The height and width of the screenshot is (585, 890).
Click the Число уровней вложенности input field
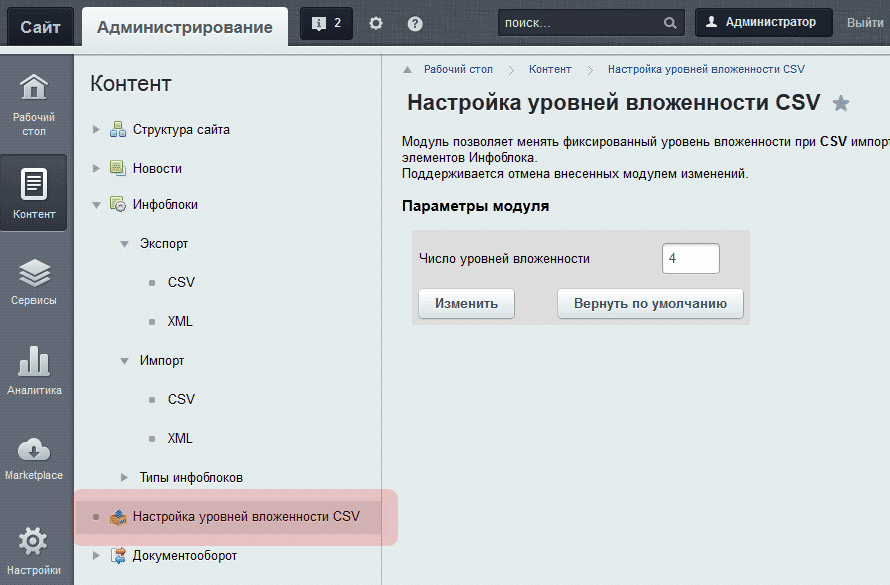[x=690, y=258]
